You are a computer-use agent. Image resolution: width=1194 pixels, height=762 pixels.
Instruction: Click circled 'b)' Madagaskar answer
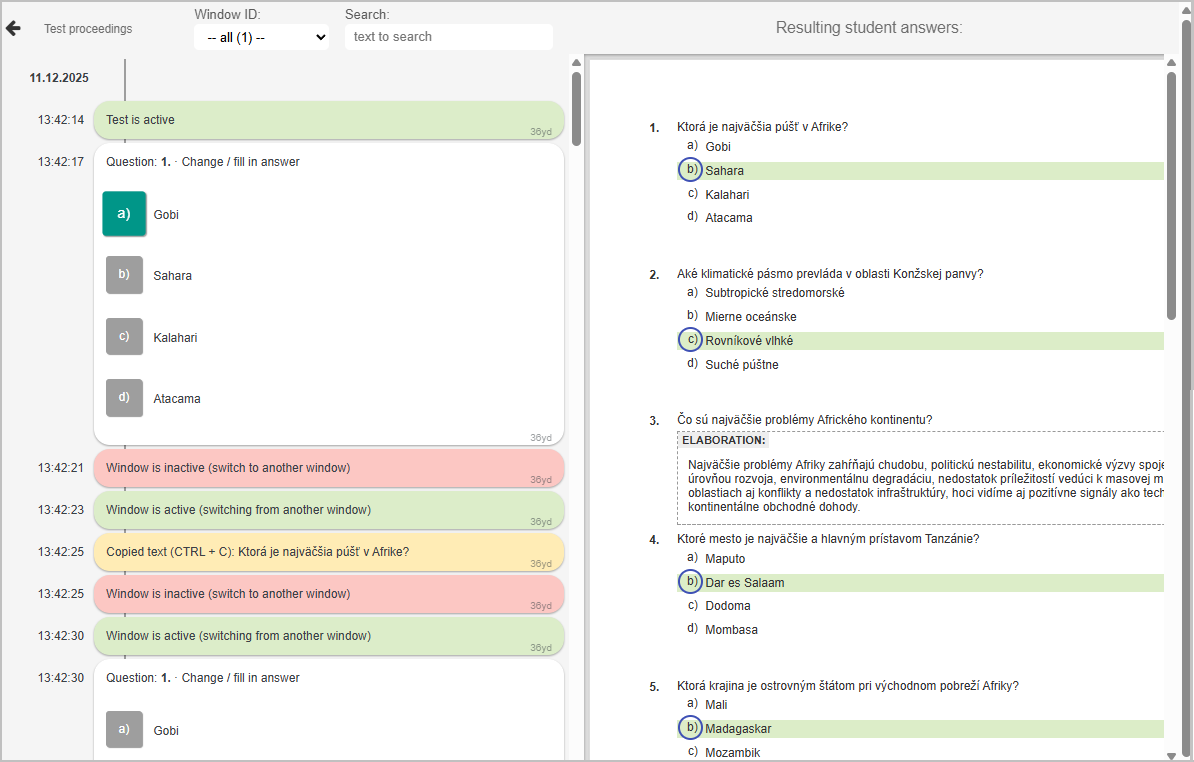691,728
